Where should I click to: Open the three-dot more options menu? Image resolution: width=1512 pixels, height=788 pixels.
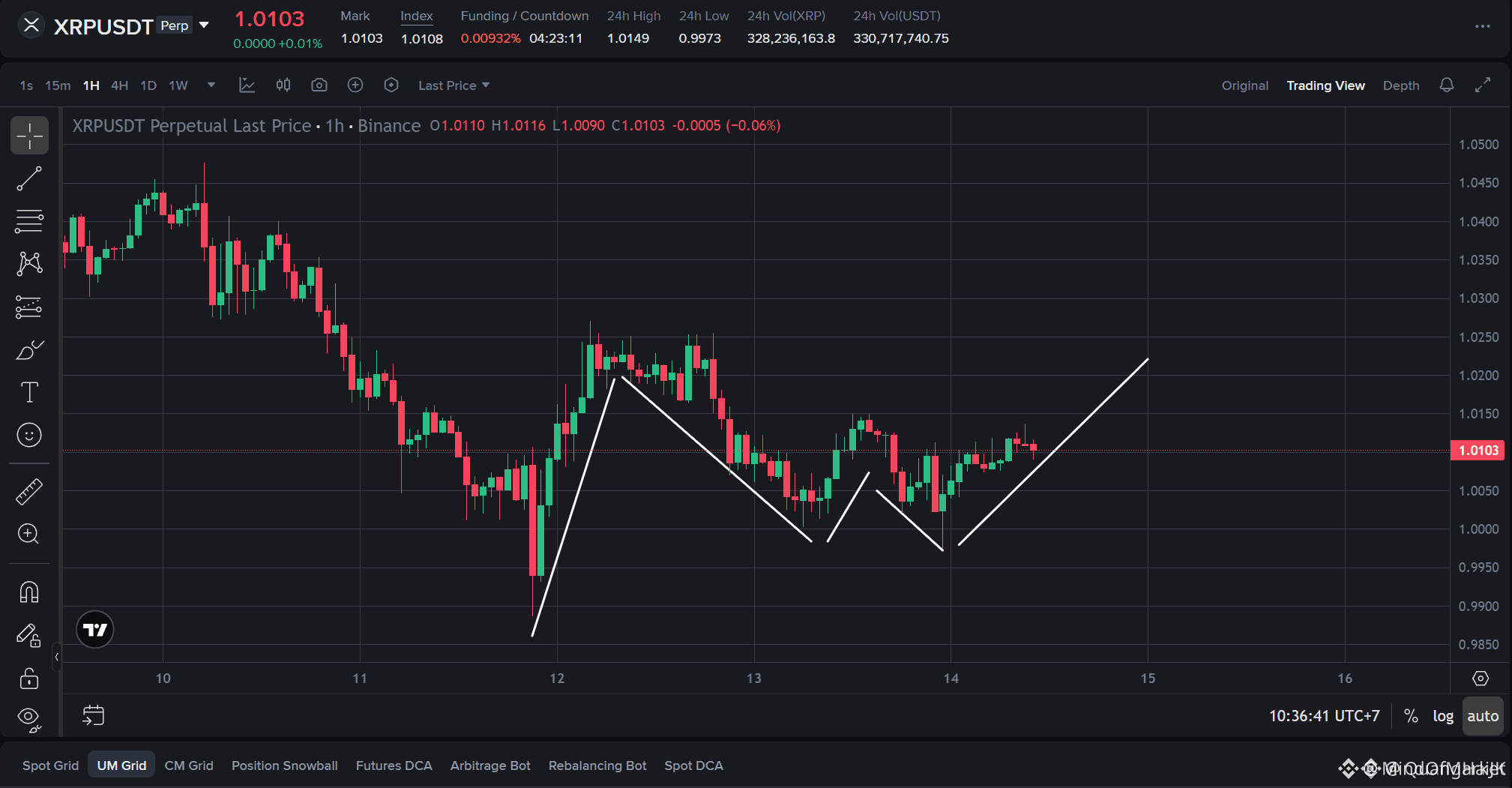coord(1483,26)
